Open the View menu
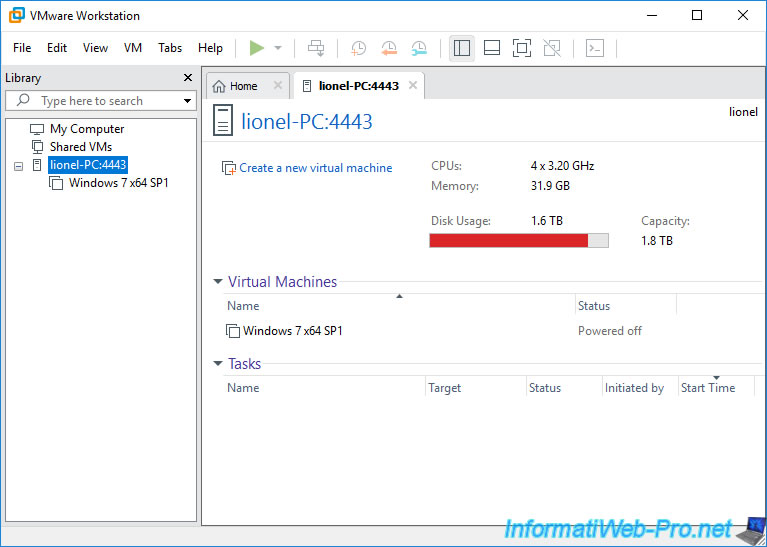767x547 pixels. tap(95, 48)
